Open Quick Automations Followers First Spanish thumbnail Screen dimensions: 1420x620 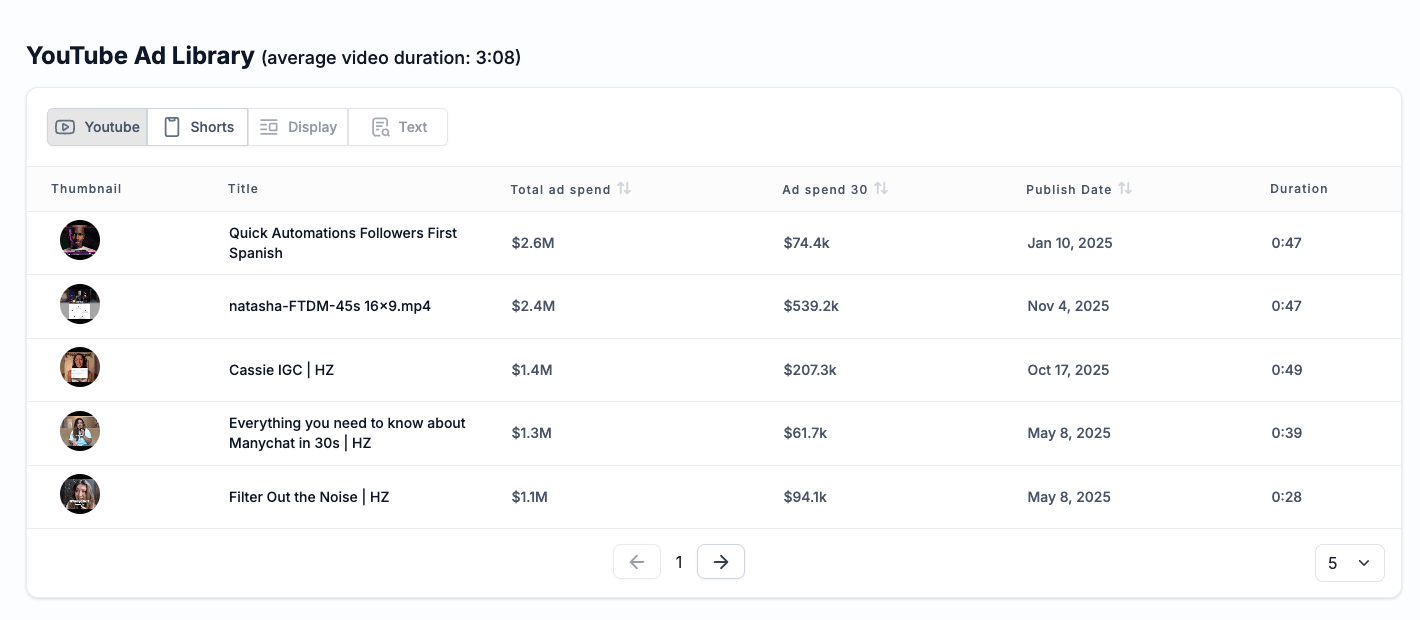coord(80,240)
